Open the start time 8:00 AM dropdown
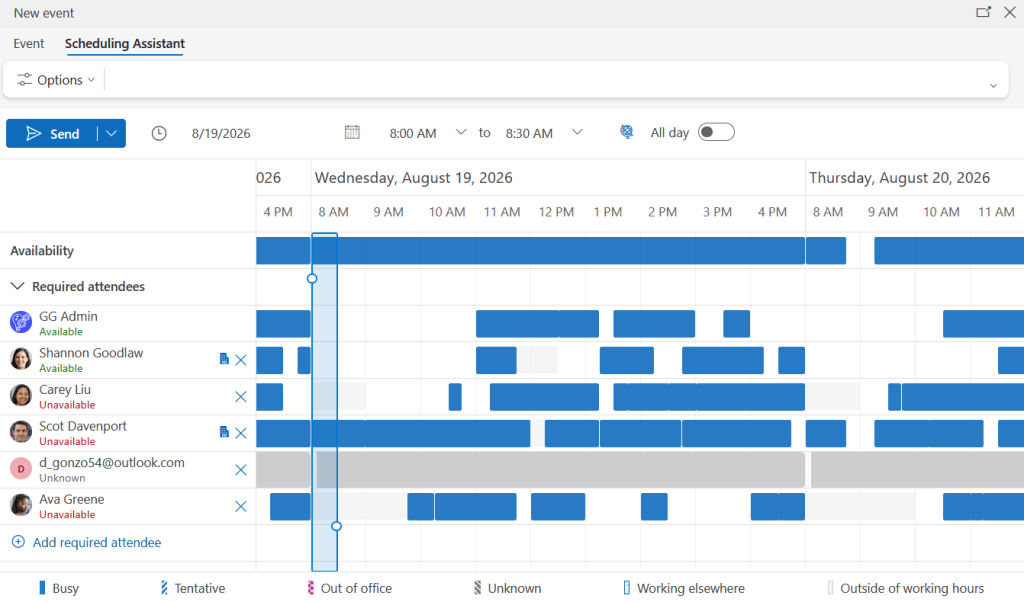Screen dimensions: 1024x602 pyautogui.click(x=460, y=132)
